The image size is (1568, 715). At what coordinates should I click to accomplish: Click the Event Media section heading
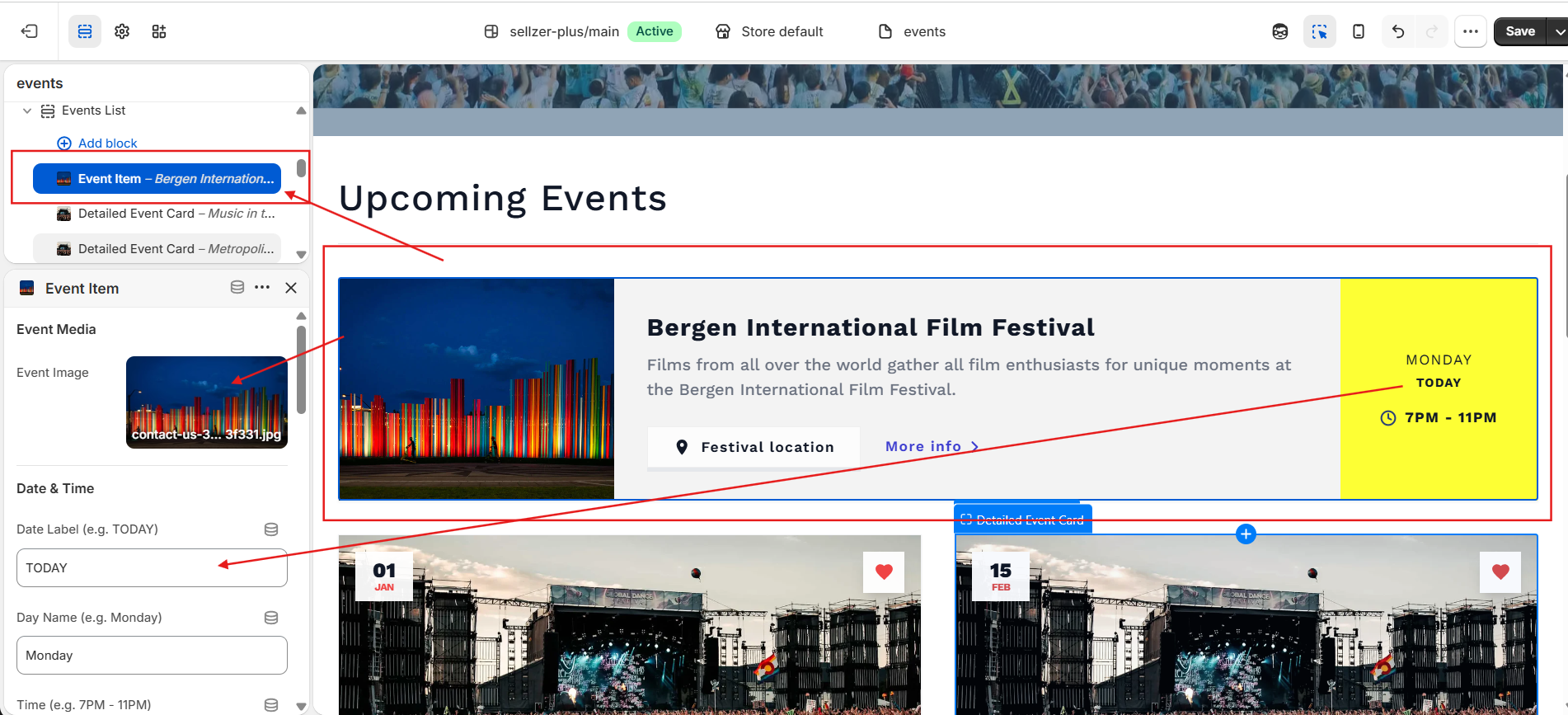click(56, 329)
